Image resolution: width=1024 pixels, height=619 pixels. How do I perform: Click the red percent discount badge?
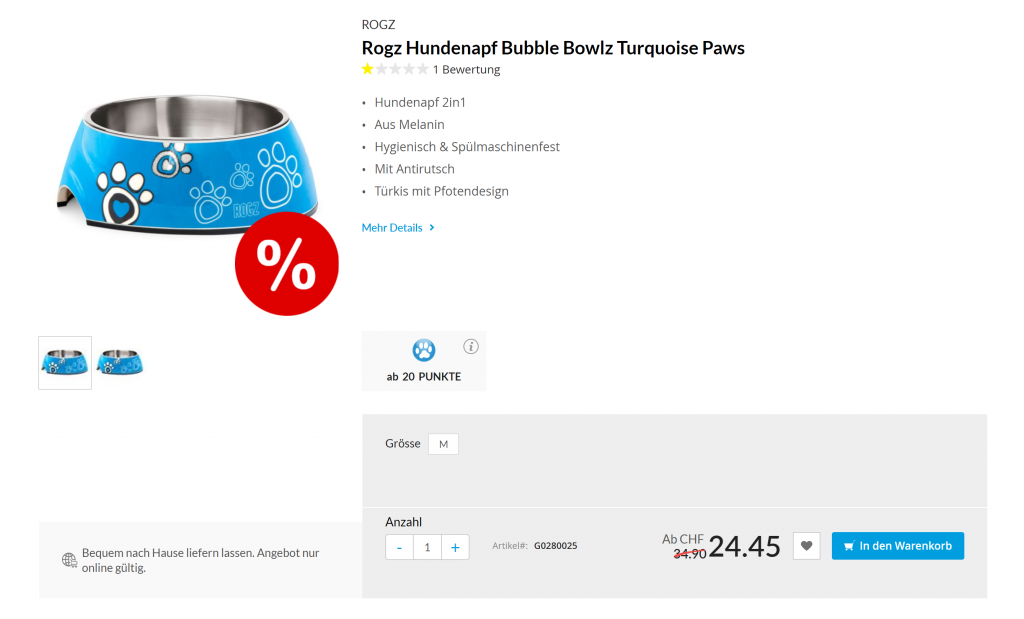pos(287,263)
